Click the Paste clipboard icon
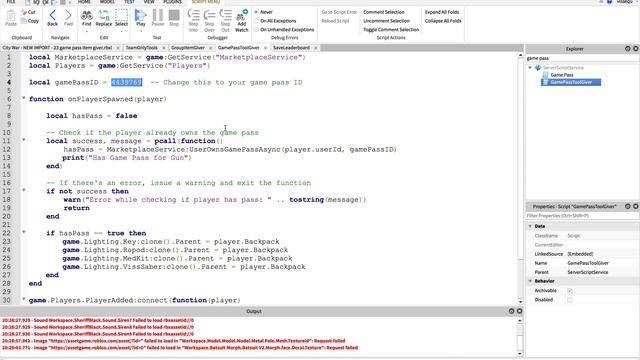Screen dimensions: 640x360 pos(11,16)
